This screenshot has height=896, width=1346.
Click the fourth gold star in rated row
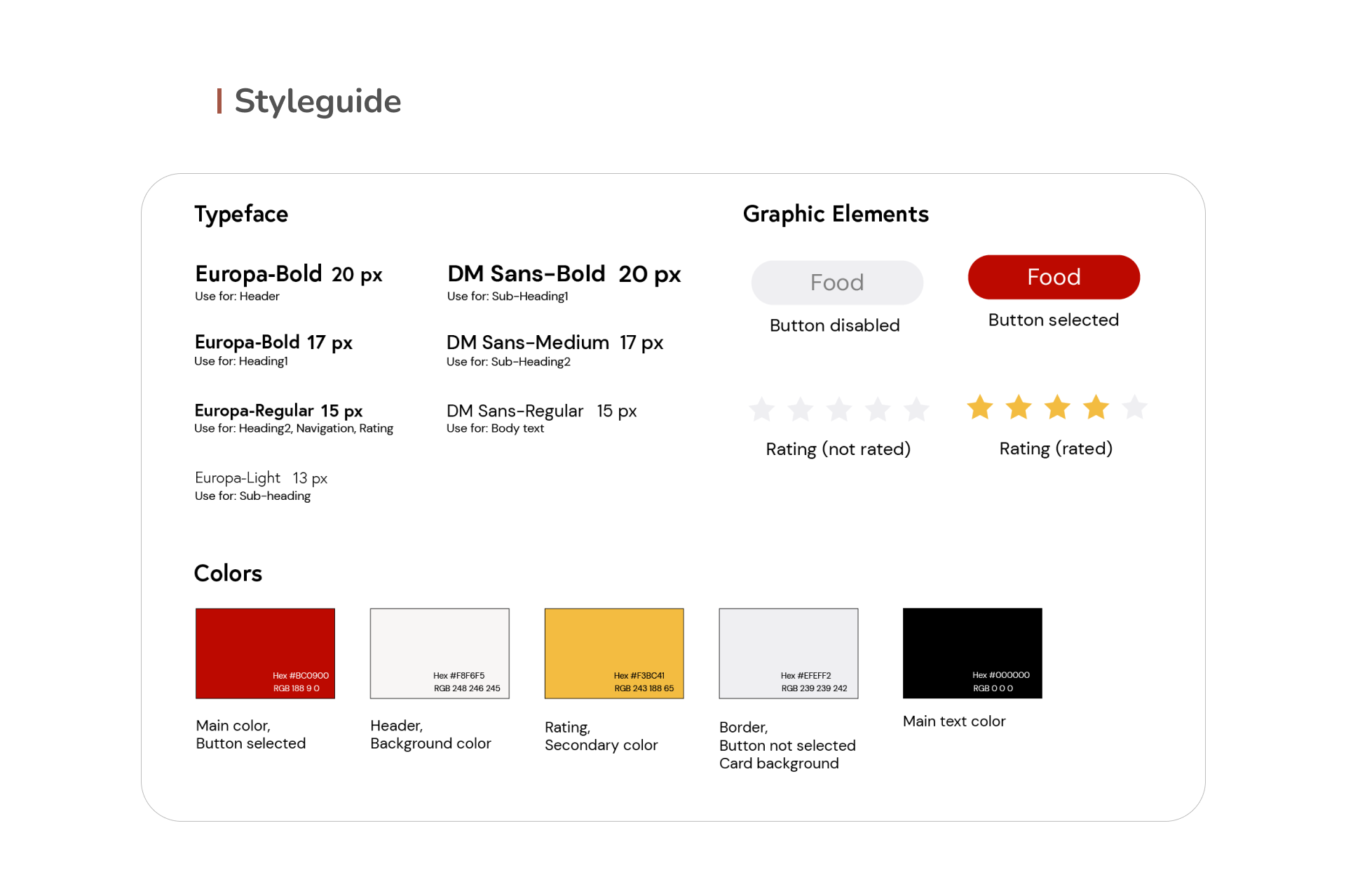[x=1096, y=407]
